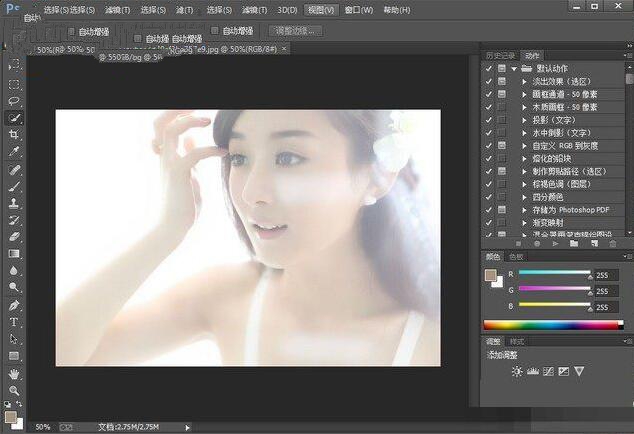
Task: Click the play action button
Action: [x=555, y=243]
